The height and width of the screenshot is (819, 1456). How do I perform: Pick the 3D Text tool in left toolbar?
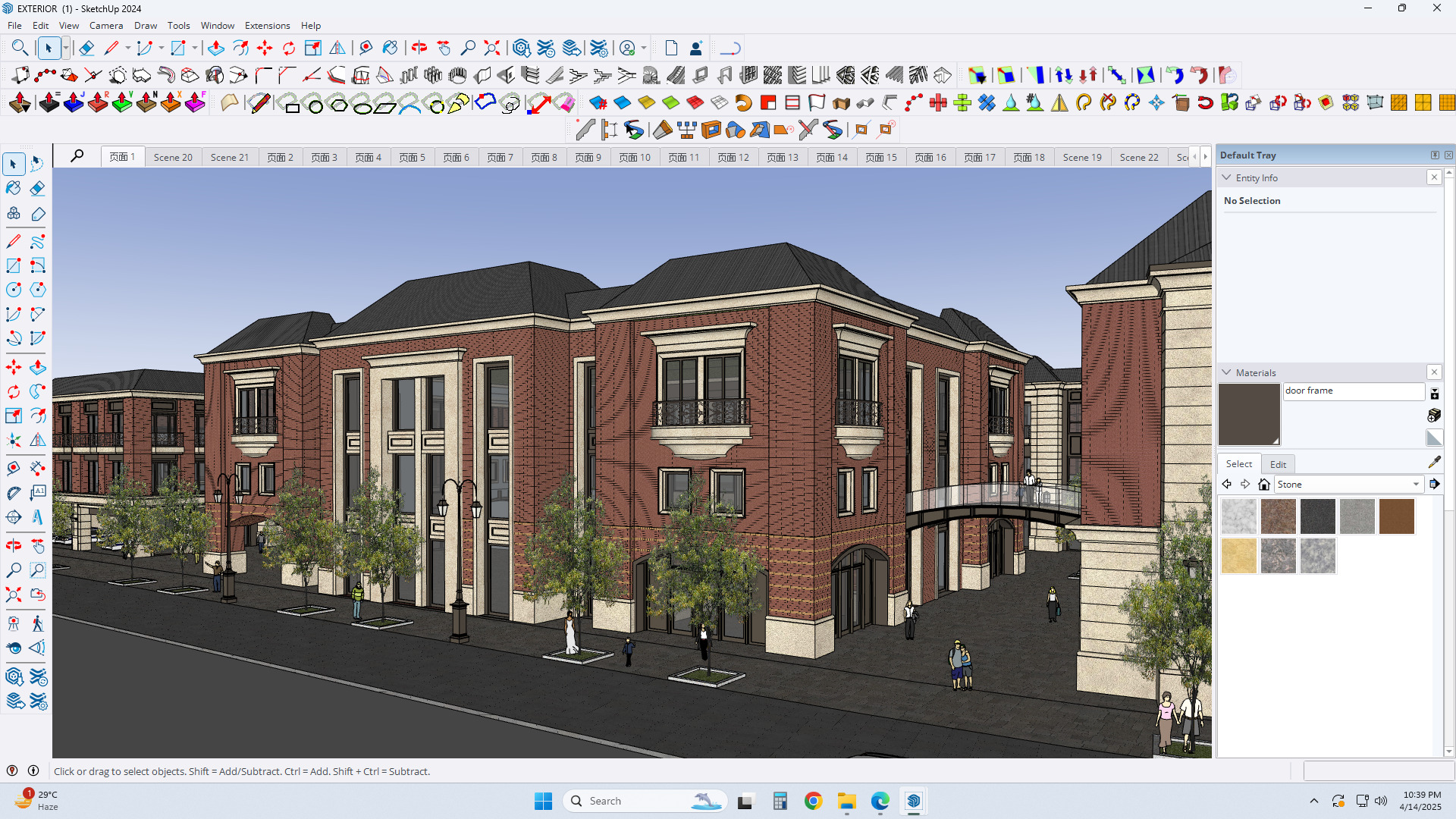[38, 518]
